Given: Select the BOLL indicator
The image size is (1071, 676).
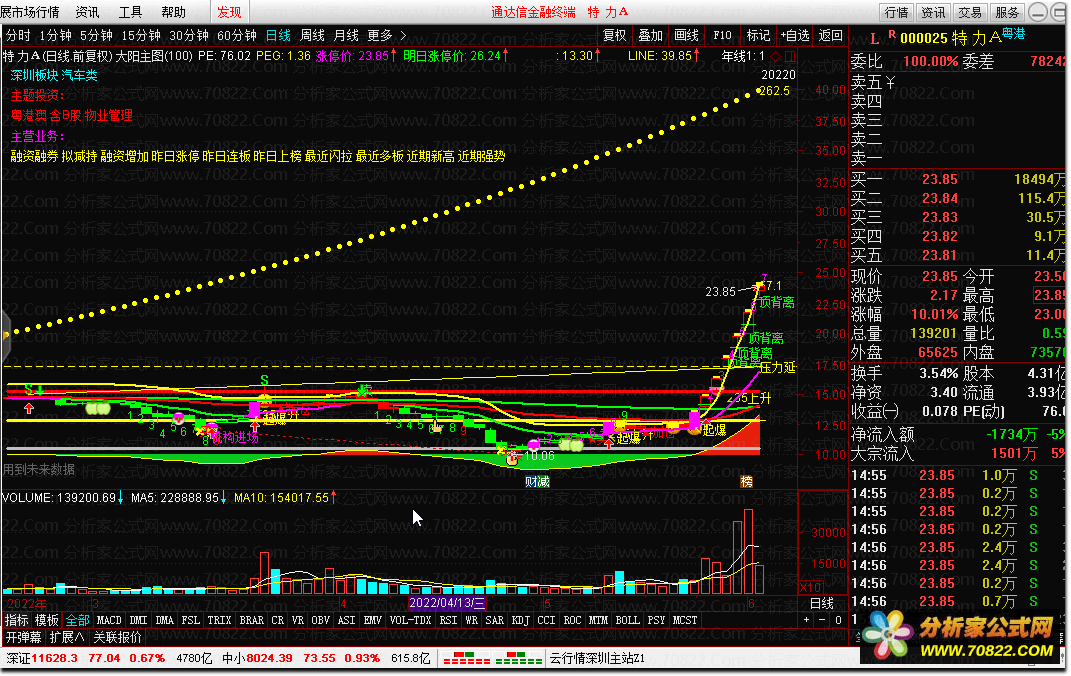Looking at the screenshot, I should pos(627,620).
